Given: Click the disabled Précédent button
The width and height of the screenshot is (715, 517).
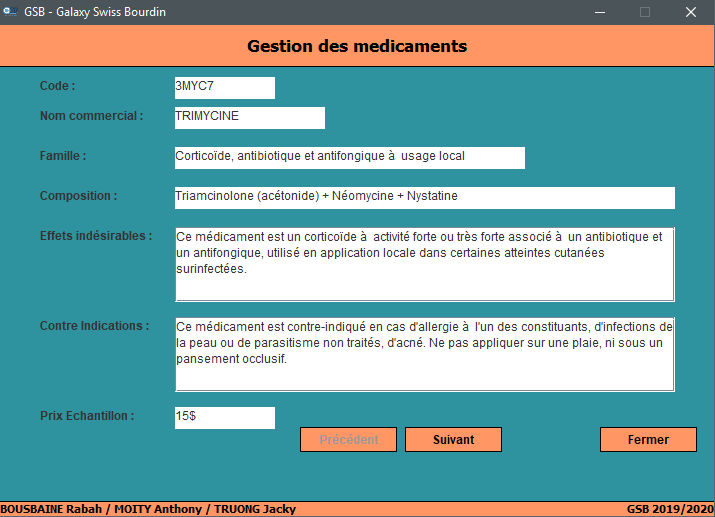Looking at the screenshot, I should coord(348,440).
